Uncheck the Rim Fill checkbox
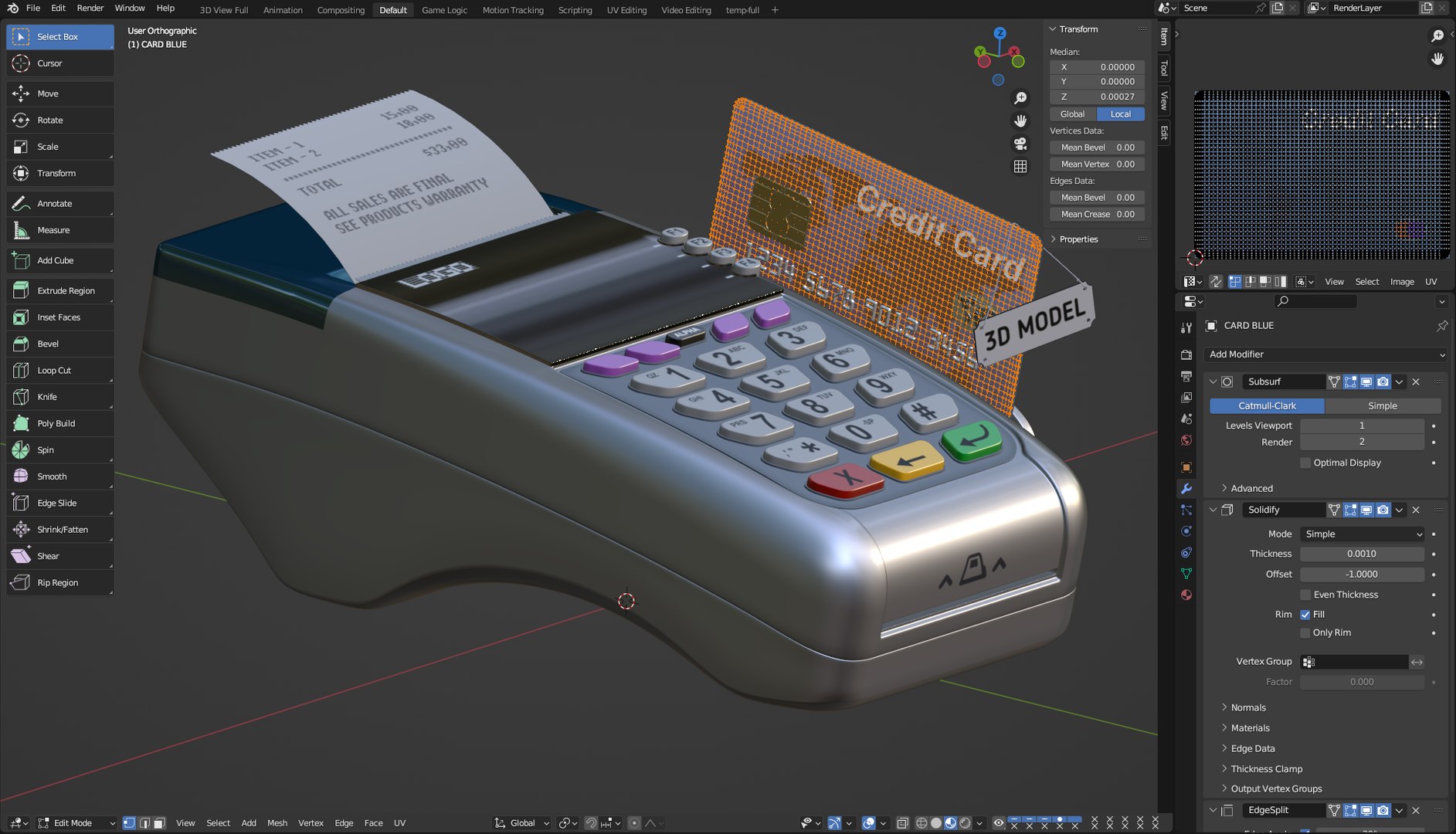This screenshot has width=1456, height=834. [1305, 615]
